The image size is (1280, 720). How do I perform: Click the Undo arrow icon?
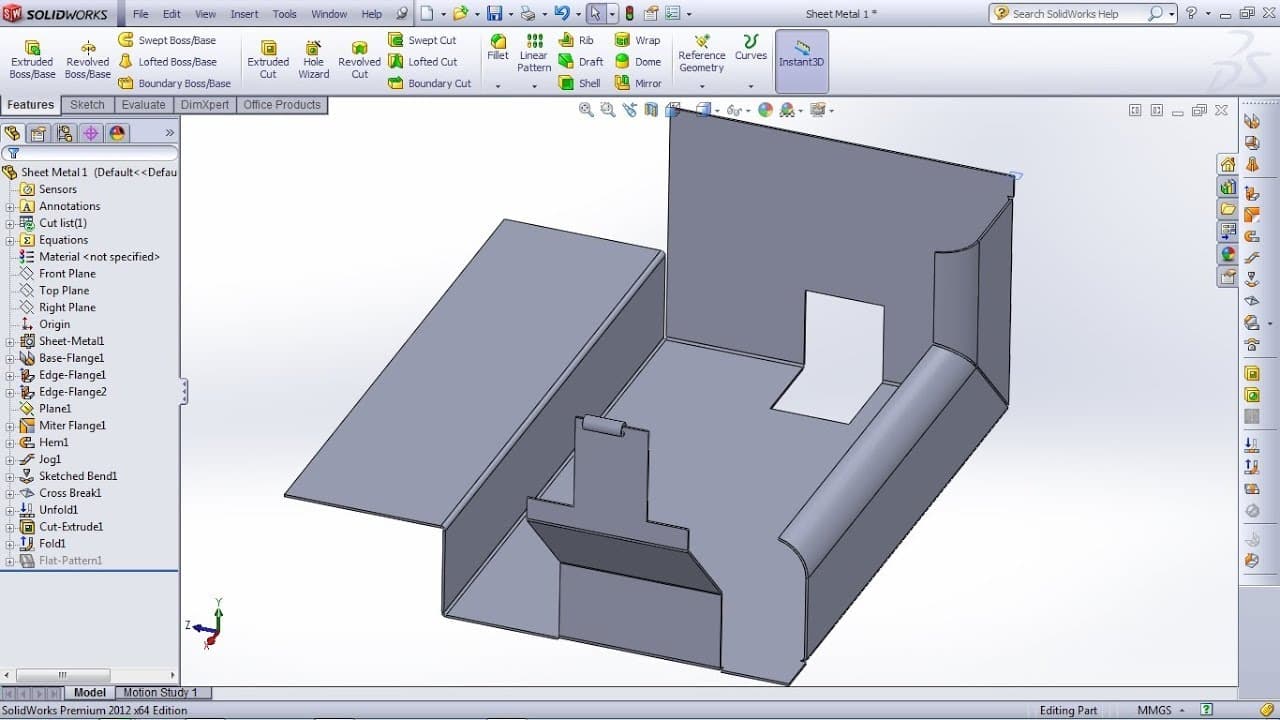point(562,14)
